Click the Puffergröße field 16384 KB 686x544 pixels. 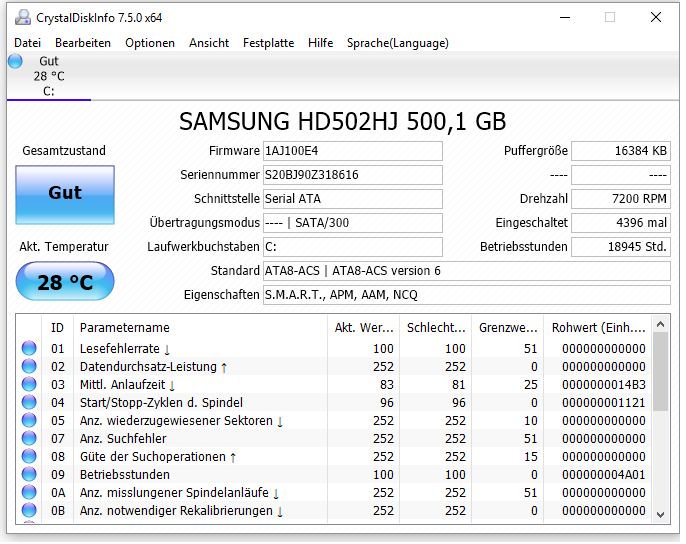(x=621, y=151)
